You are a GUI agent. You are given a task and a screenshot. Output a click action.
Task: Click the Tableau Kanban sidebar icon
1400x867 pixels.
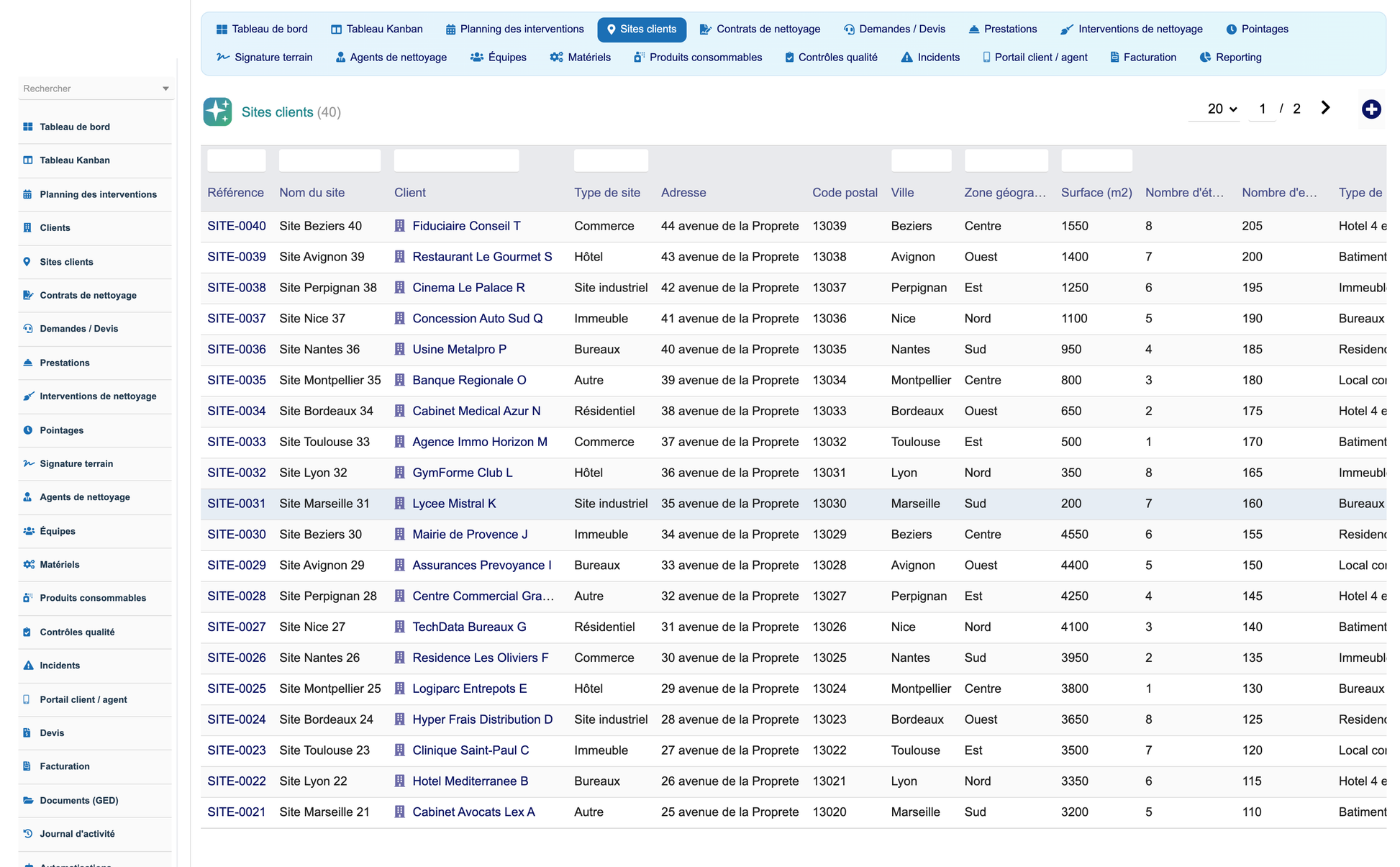coord(28,160)
